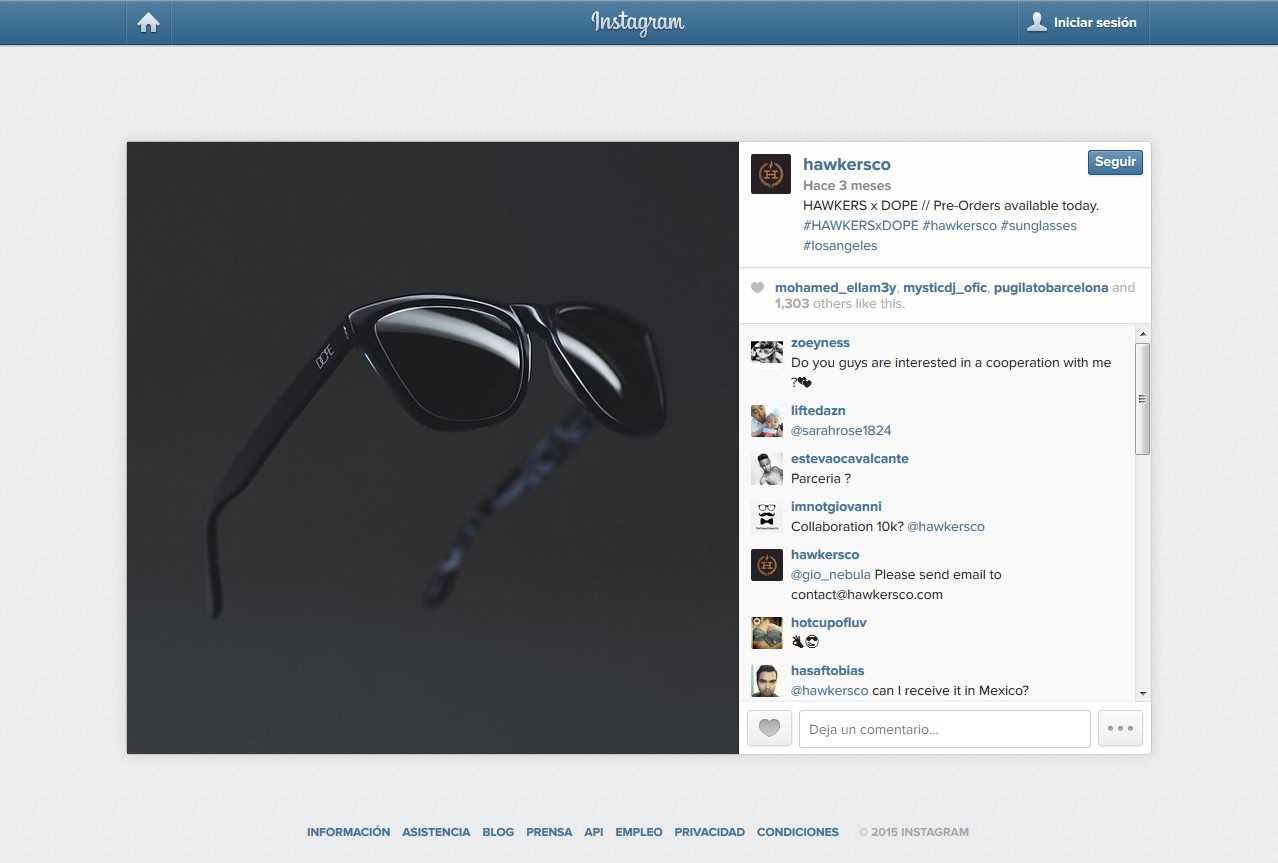Image resolution: width=1278 pixels, height=863 pixels.
Task: Open liftedazn commenter avatar
Action: 767,421
